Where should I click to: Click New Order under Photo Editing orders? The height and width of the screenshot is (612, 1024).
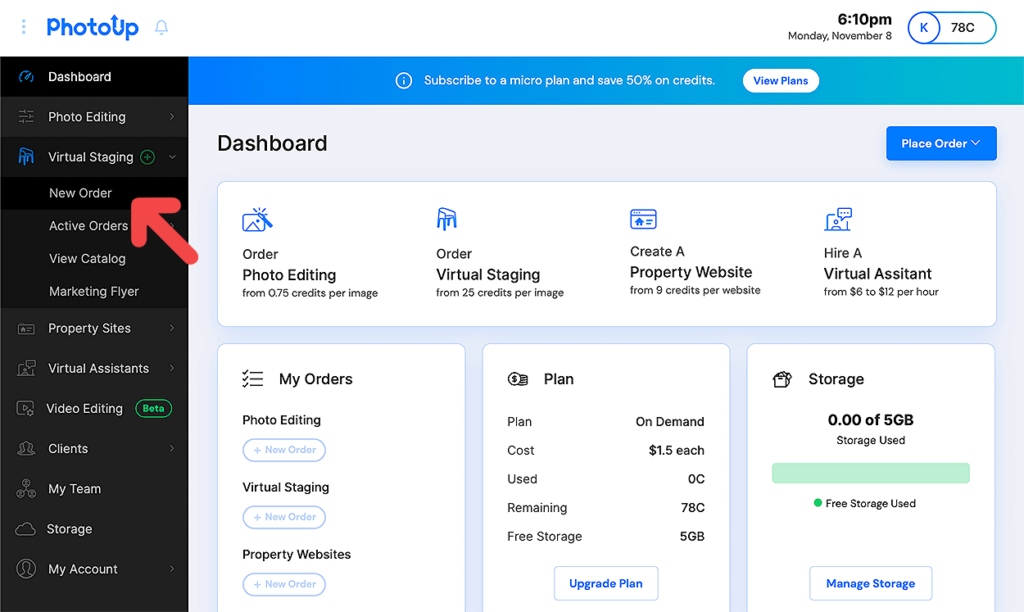click(284, 450)
